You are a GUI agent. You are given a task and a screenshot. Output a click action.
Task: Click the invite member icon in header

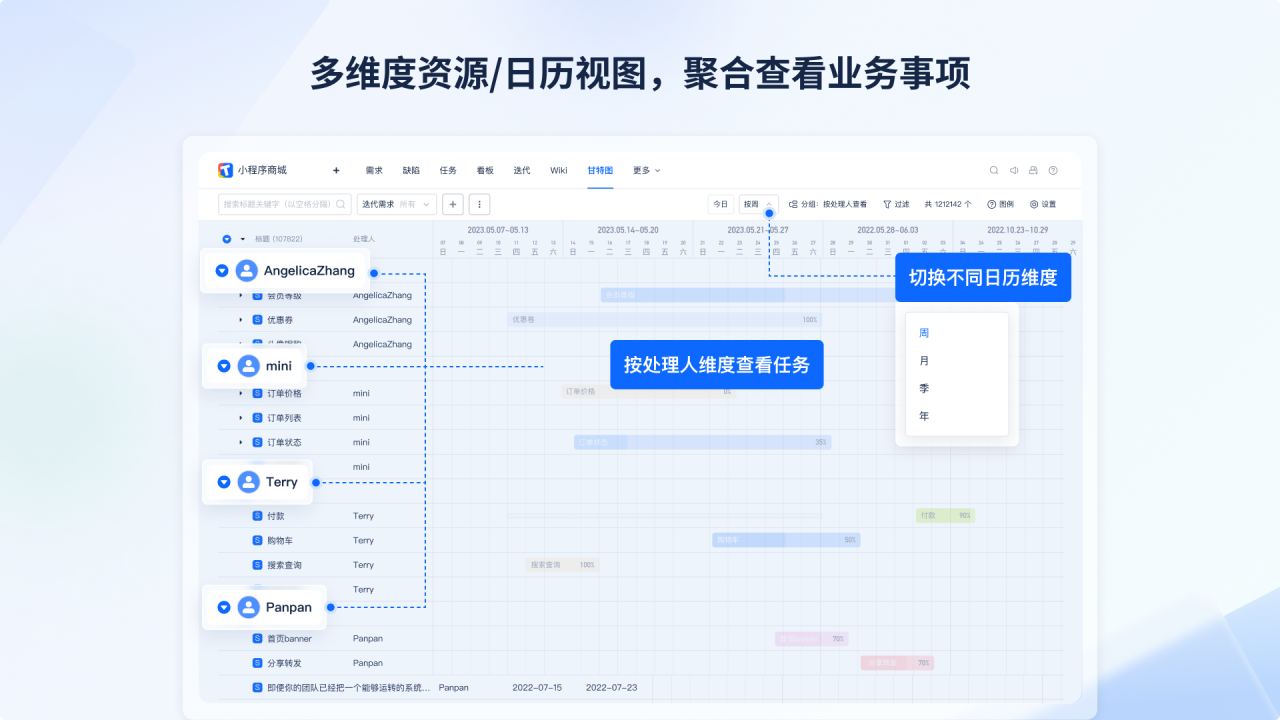point(1033,170)
